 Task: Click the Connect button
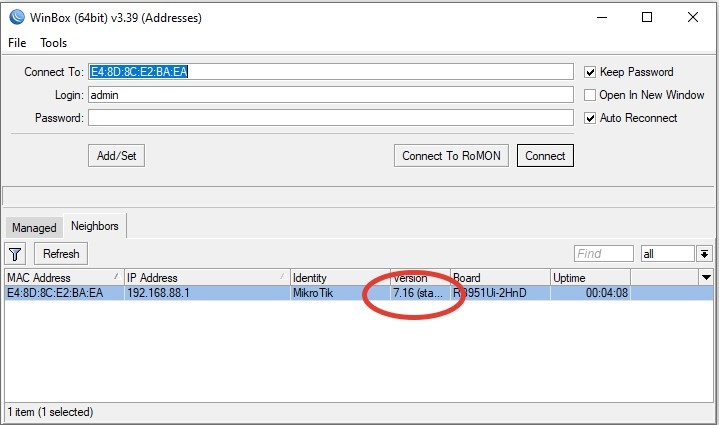point(545,156)
